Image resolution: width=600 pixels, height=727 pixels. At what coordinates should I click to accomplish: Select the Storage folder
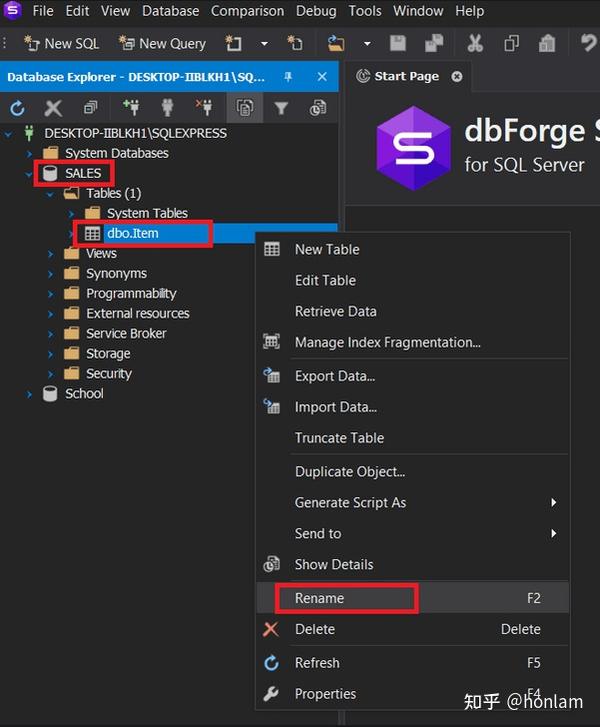point(108,353)
